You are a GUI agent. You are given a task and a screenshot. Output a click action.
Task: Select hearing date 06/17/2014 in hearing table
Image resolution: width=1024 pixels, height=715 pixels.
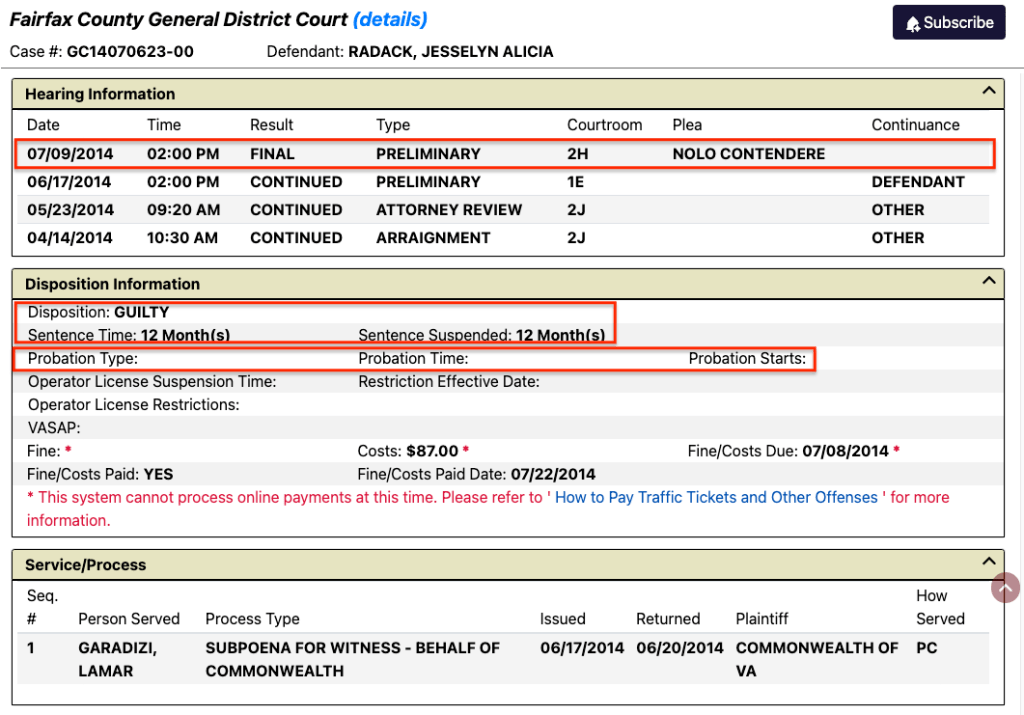coord(69,182)
